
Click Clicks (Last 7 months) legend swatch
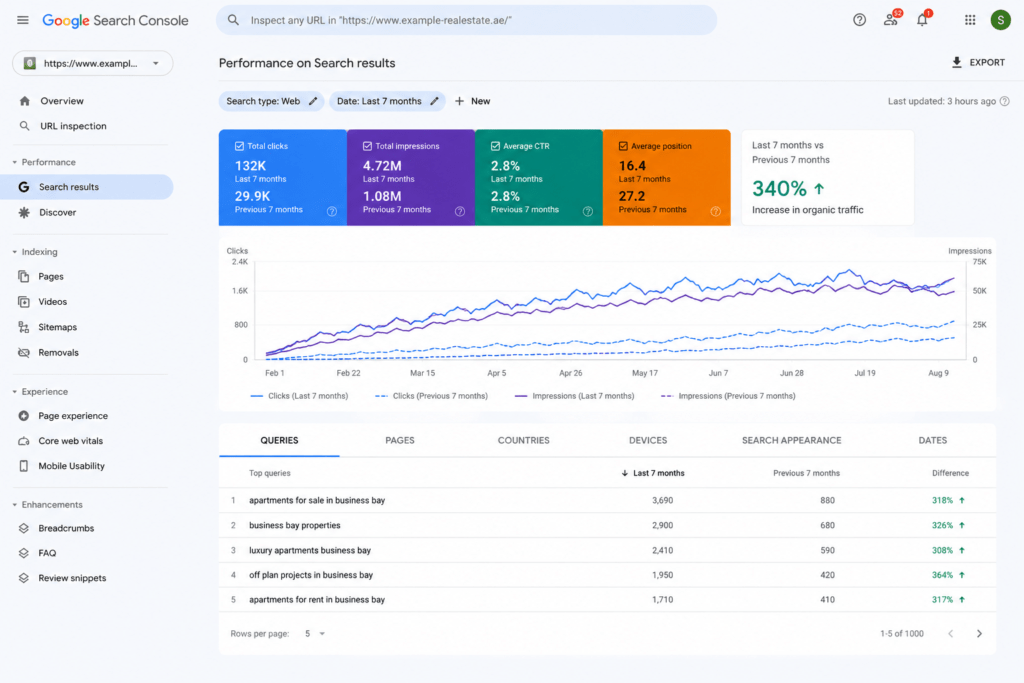(x=257, y=396)
